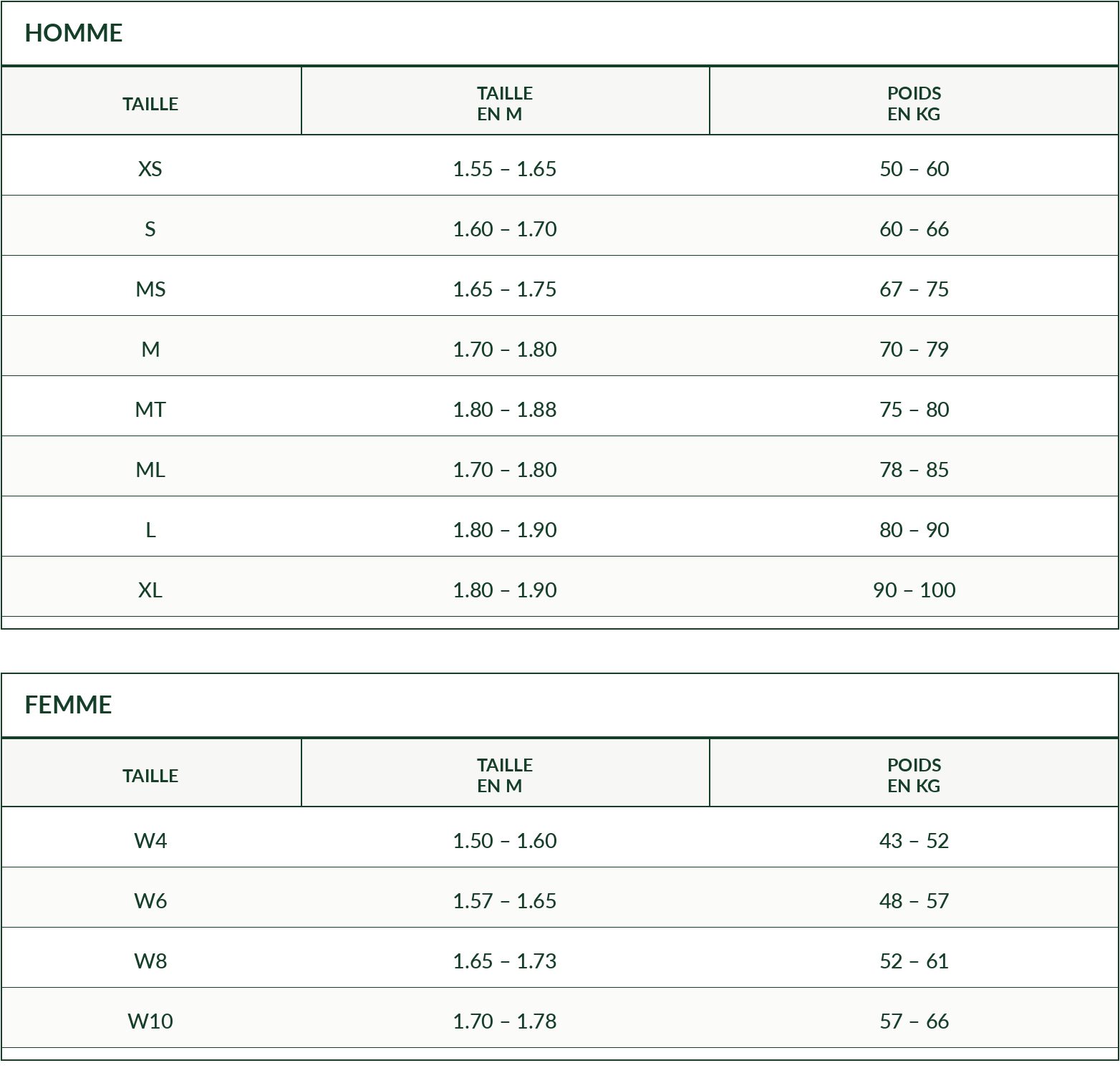
Task: Select the 1.80 – 1.88 height cell
Action: point(505,410)
